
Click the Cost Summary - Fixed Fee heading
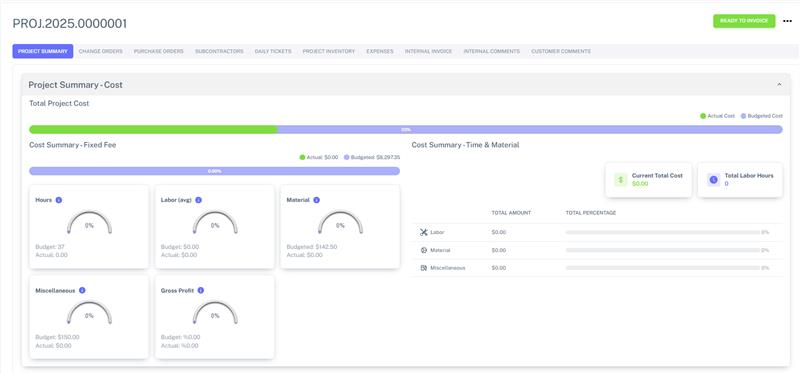72,145
